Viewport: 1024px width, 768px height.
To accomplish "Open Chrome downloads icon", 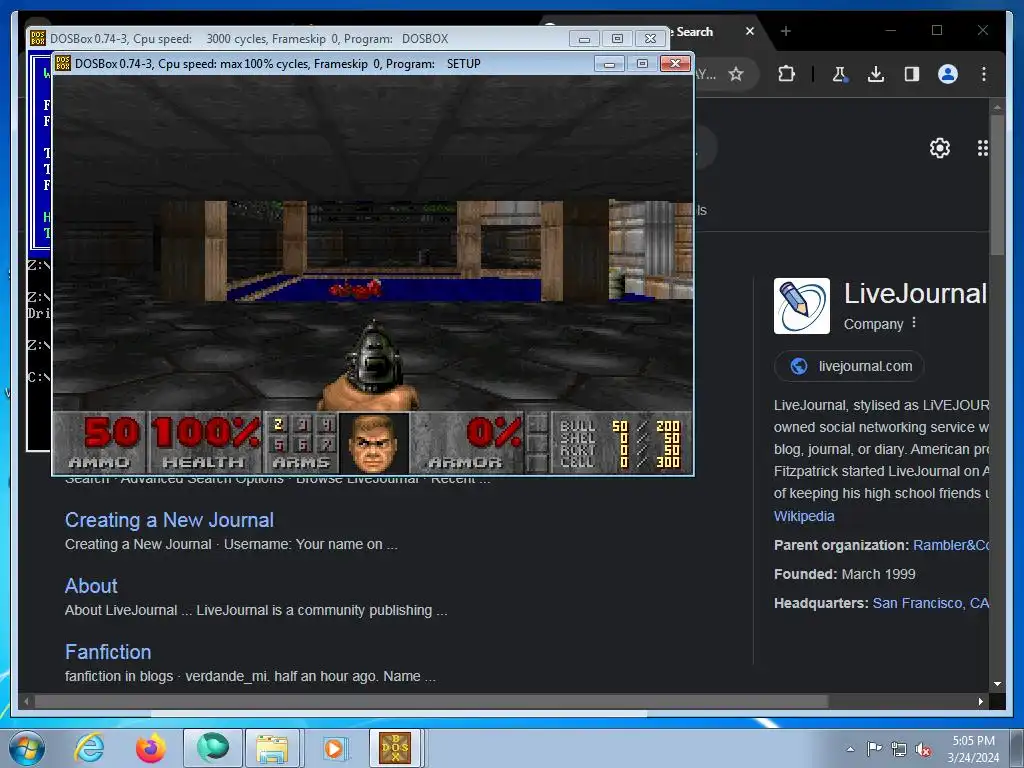I will 876,74.
